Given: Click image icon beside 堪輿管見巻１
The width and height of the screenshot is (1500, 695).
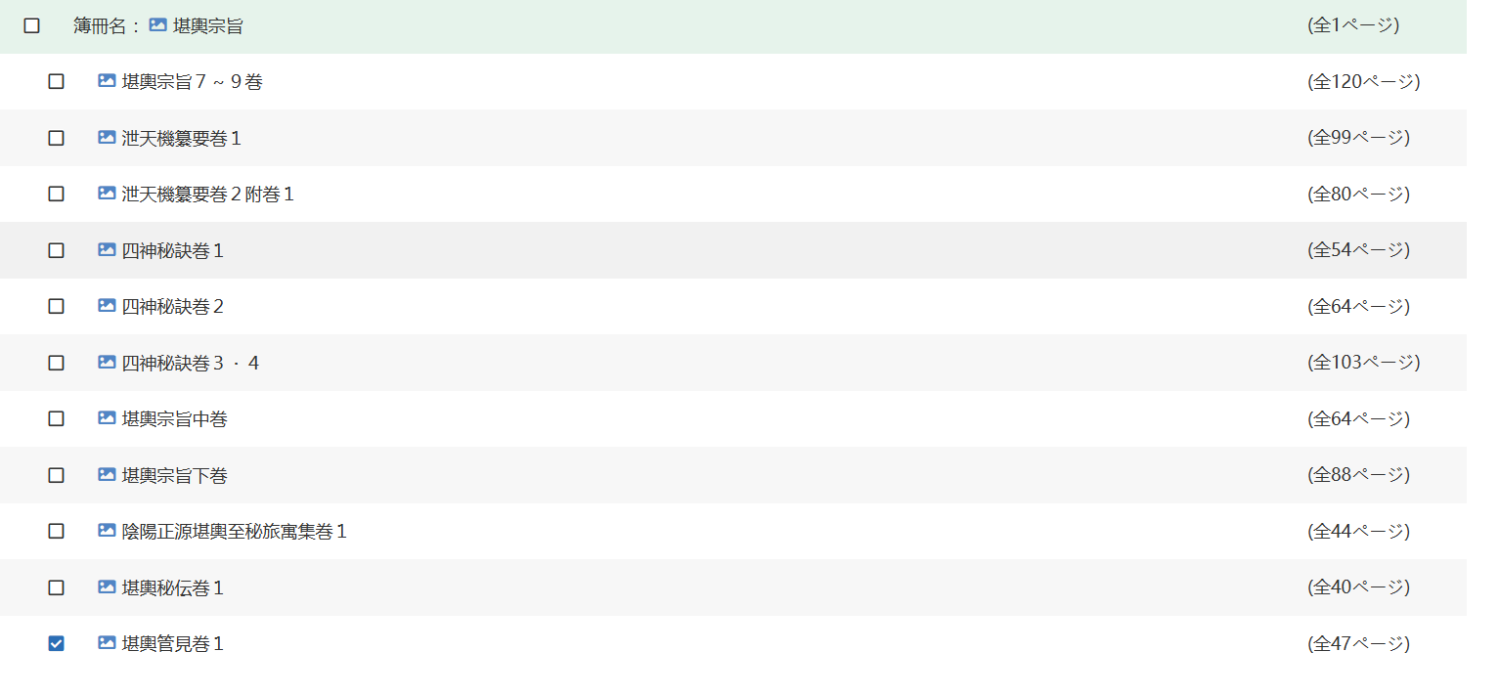Looking at the screenshot, I should pyautogui.click(x=107, y=643).
